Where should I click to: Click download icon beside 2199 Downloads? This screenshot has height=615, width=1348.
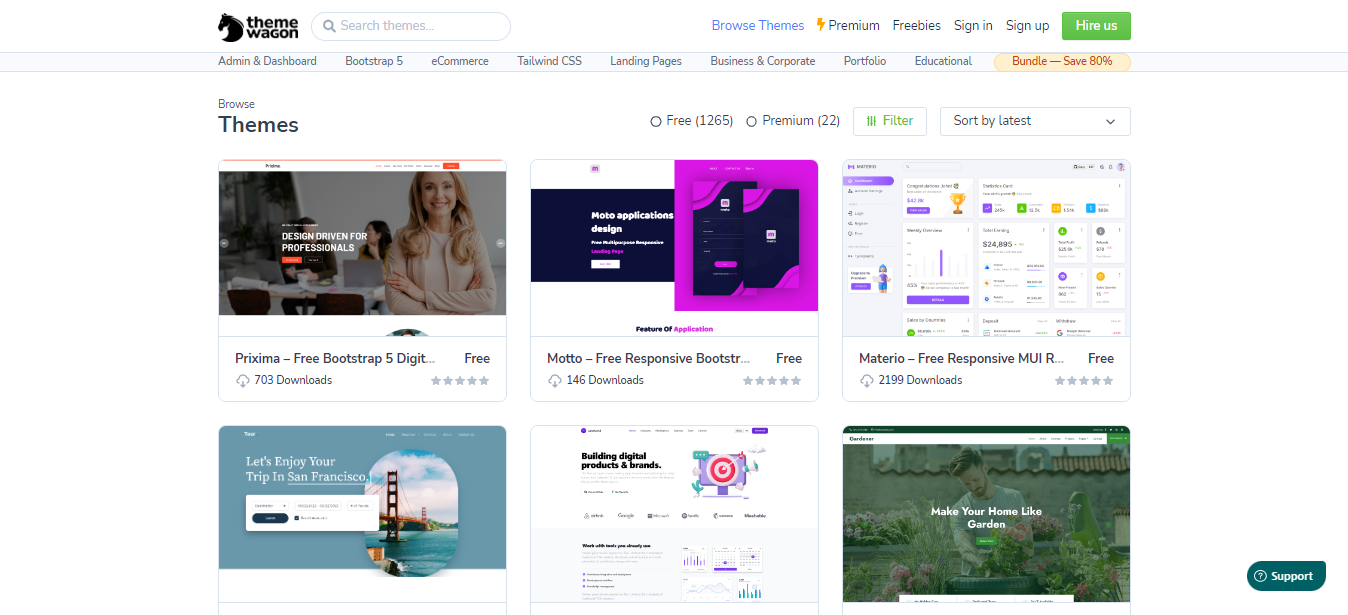(867, 381)
